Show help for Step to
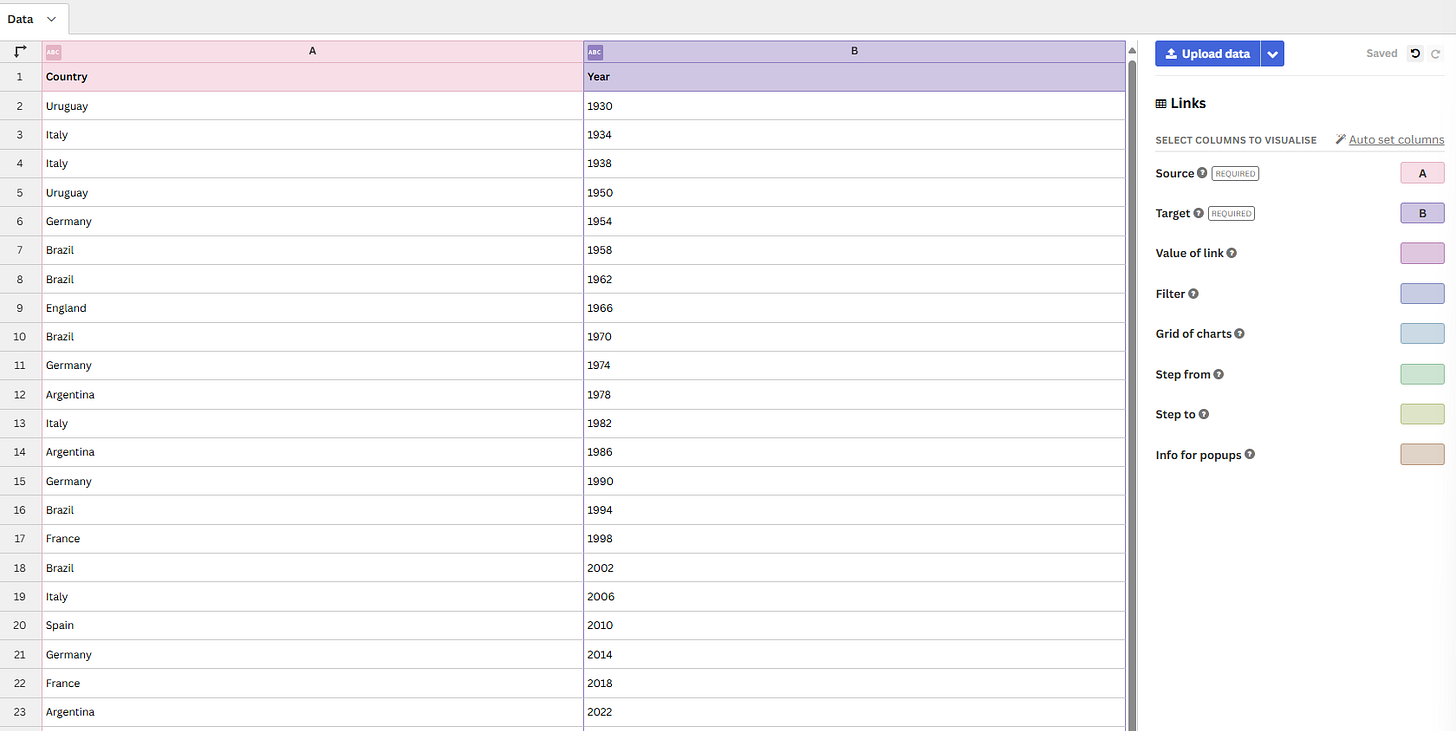The image size is (1456, 731). click(x=1204, y=414)
